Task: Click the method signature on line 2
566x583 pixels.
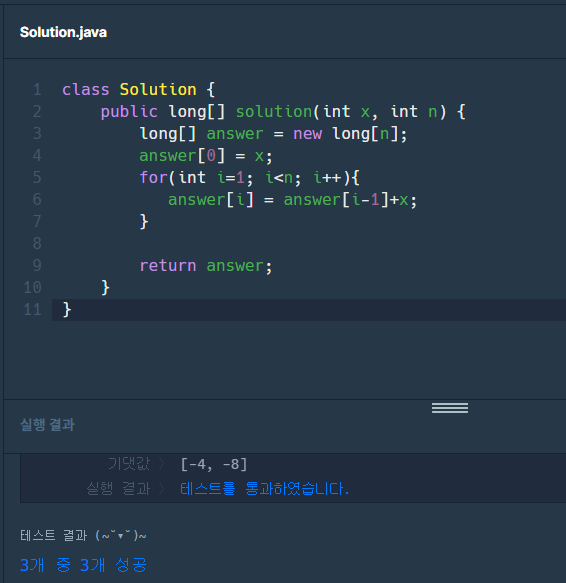Action: [283, 112]
